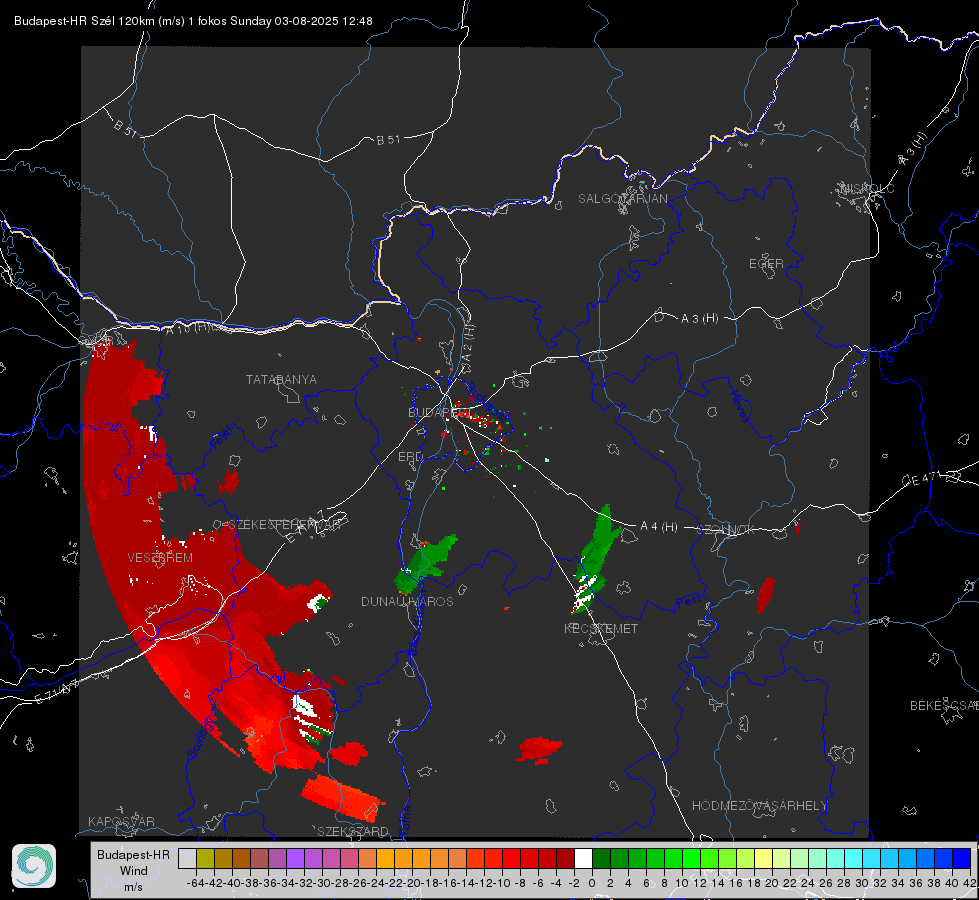Click the DUNAÚJVÁROS city label
The image size is (979, 900).
tap(407, 601)
